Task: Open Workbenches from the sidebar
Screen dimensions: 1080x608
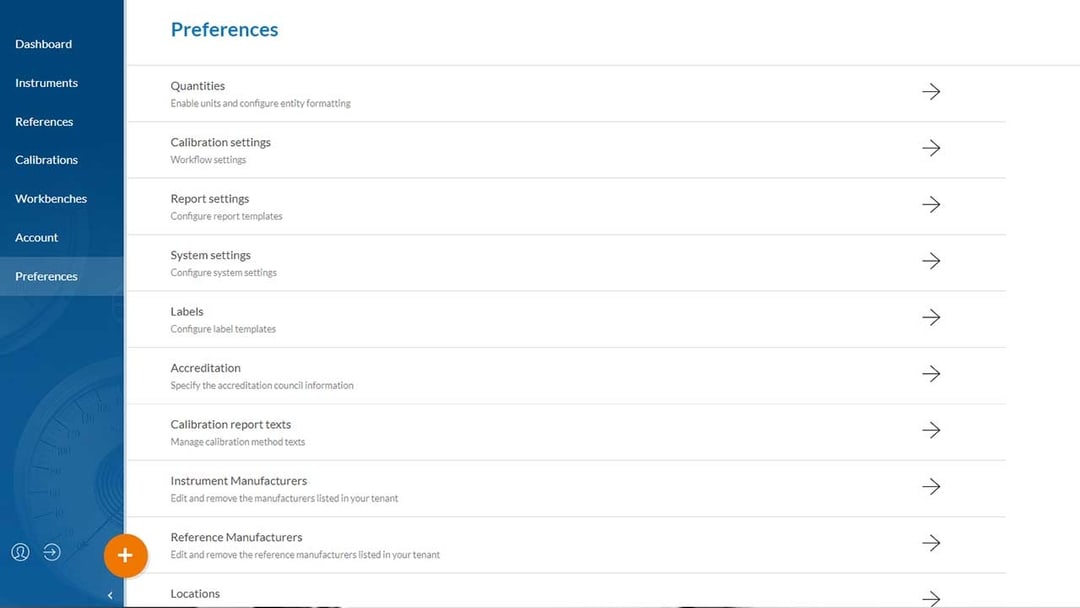Action: pyautogui.click(x=51, y=199)
